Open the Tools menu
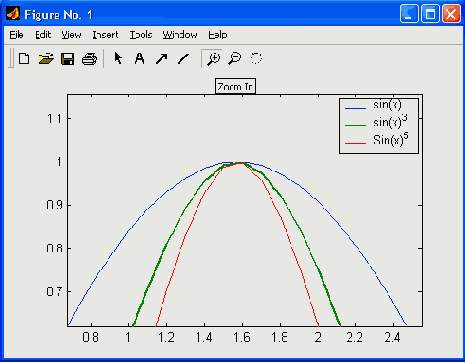This screenshot has width=465, height=362. coord(141,35)
